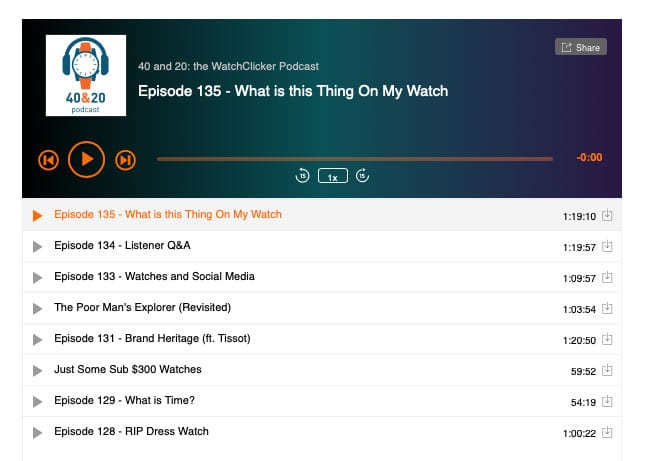The width and height of the screenshot is (645, 461).
Task: Select Episode 129 - What is Time?
Action: [124, 401]
